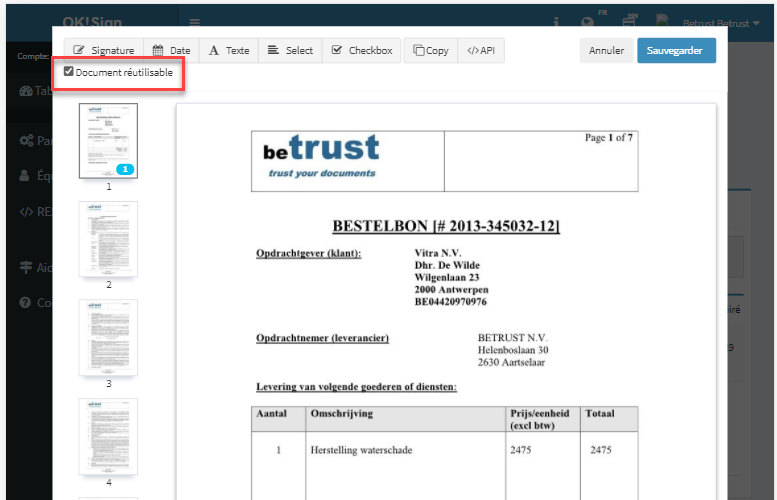Open the team person icon in sidebar
The width and height of the screenshot is (777, 500).
click(24, 175)
